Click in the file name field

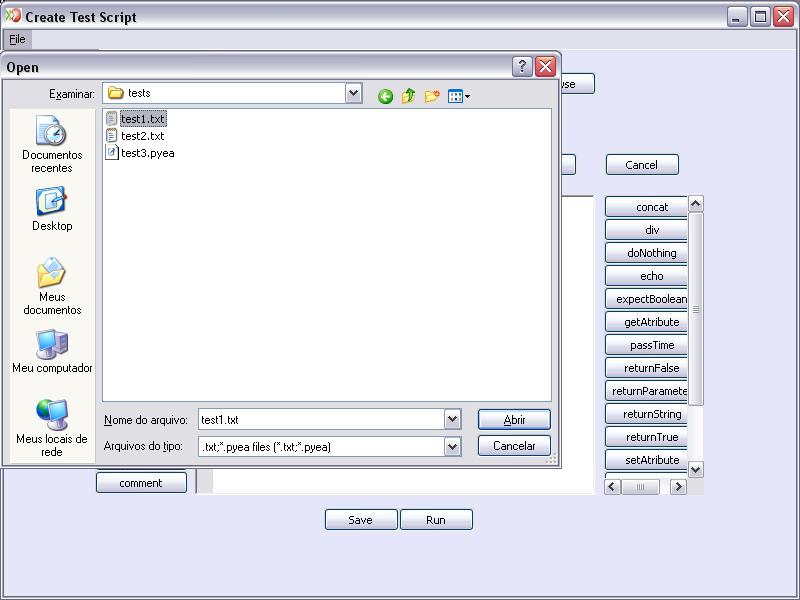(320, 420)
